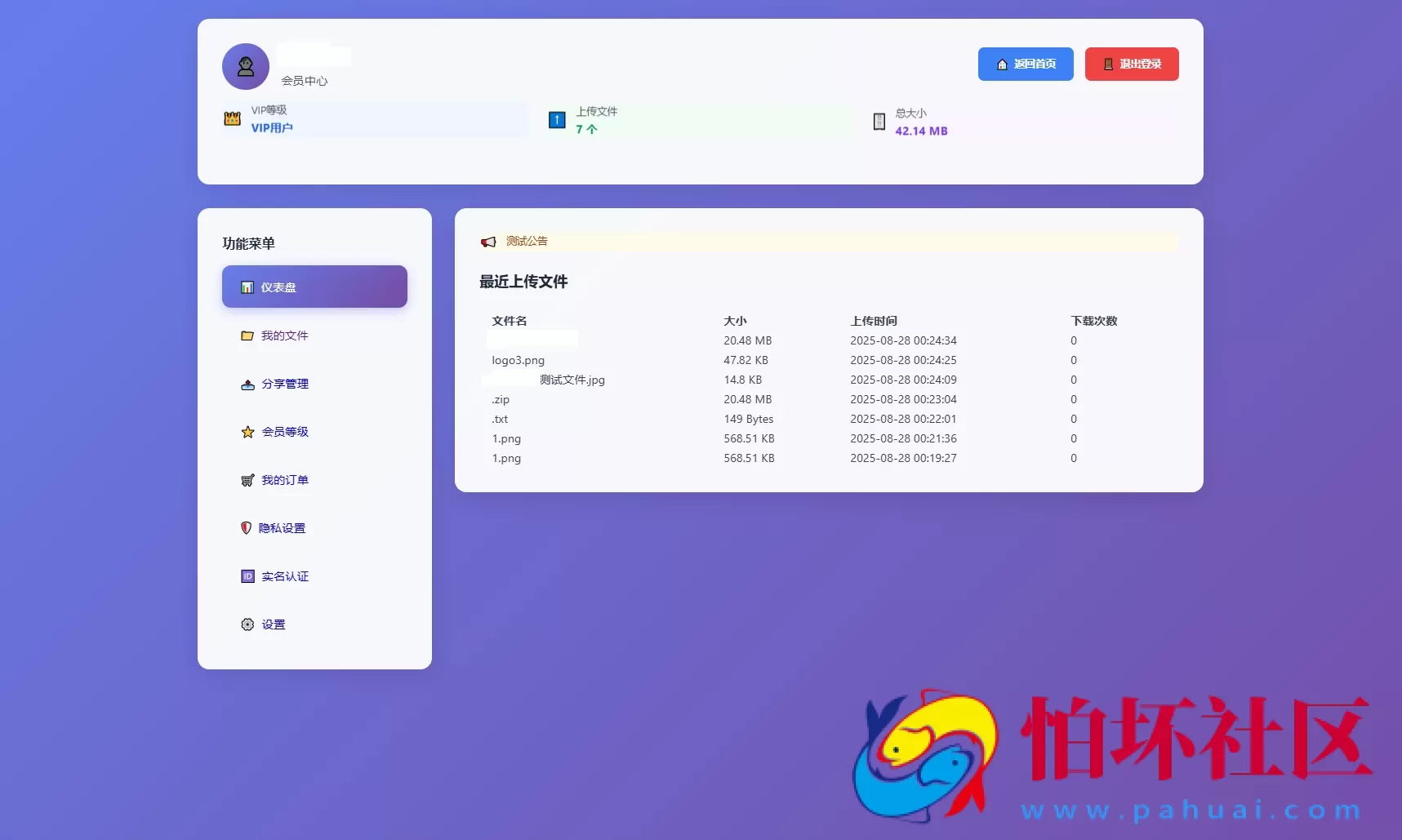The width and height of the screenshot is (1402, 840).
Task: Click the user avatar image
Action: (245, 66)
